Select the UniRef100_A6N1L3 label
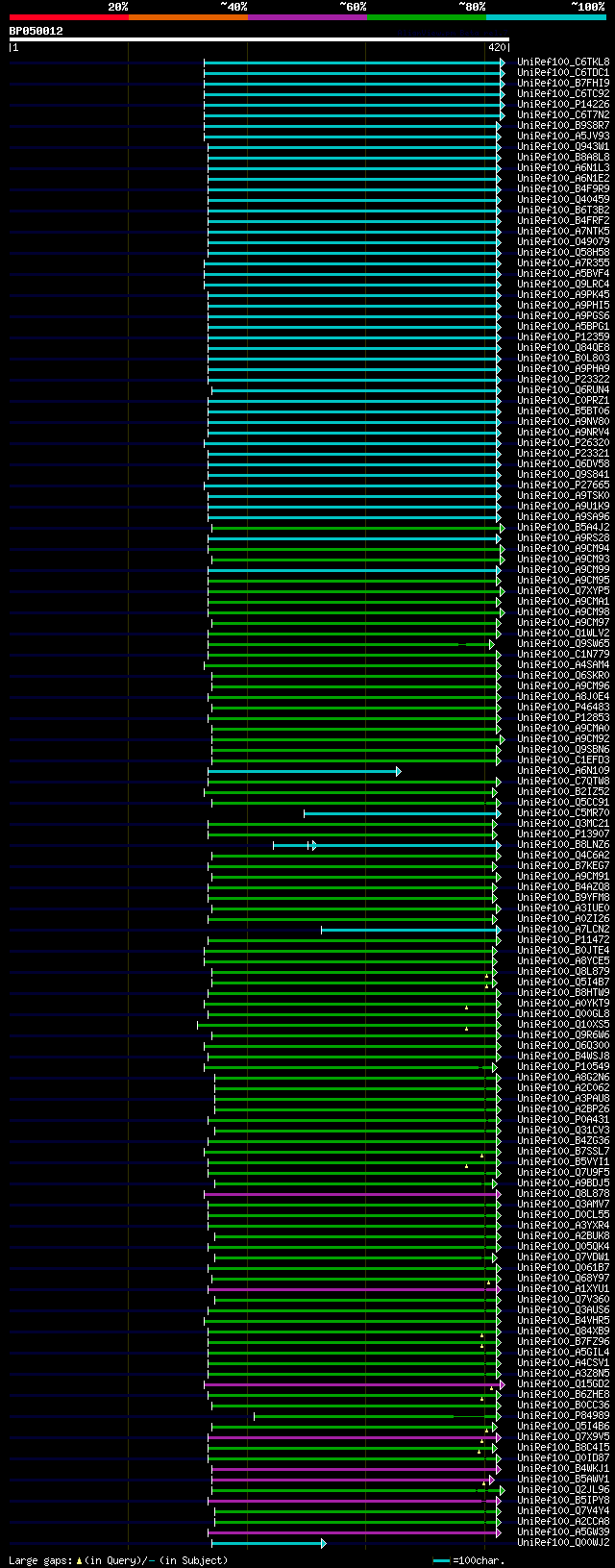The image size is (615, 1568). (x=563, y=167)
